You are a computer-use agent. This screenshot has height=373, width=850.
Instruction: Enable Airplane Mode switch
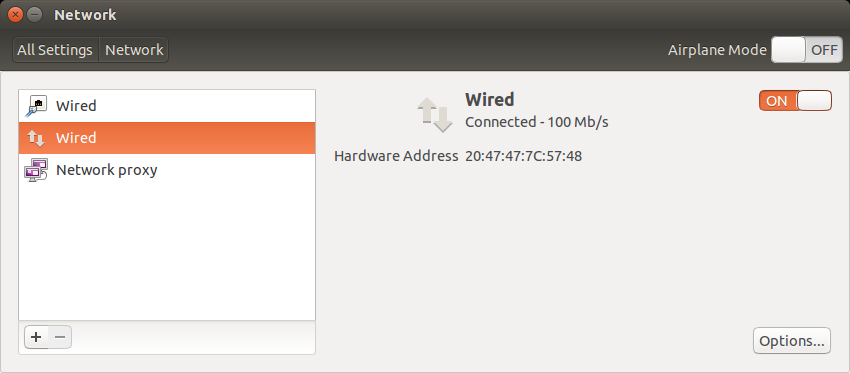point(807,50)
